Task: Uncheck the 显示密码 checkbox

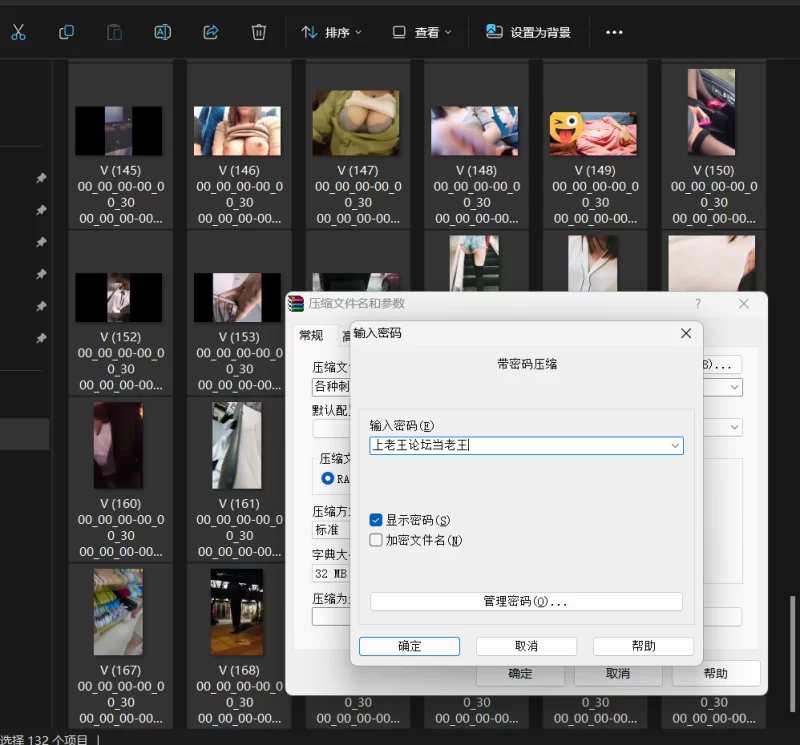Action: tap(376, 520)
